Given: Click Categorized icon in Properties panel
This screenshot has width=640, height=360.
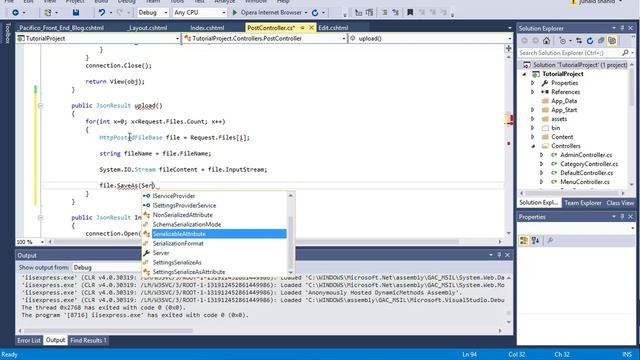Looking at the screenshot, I should [524, 241].
